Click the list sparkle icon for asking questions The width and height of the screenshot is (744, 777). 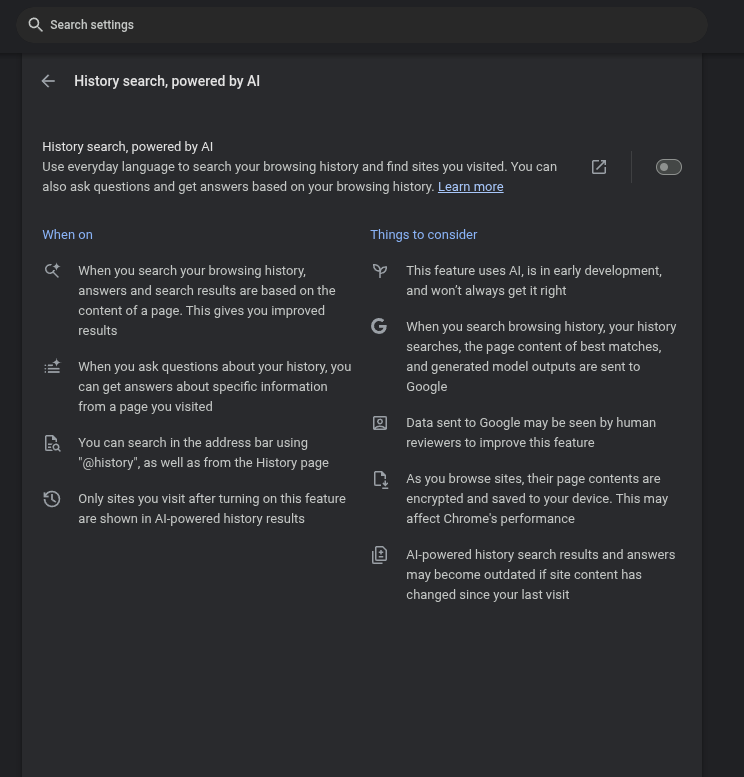(52, 367)
